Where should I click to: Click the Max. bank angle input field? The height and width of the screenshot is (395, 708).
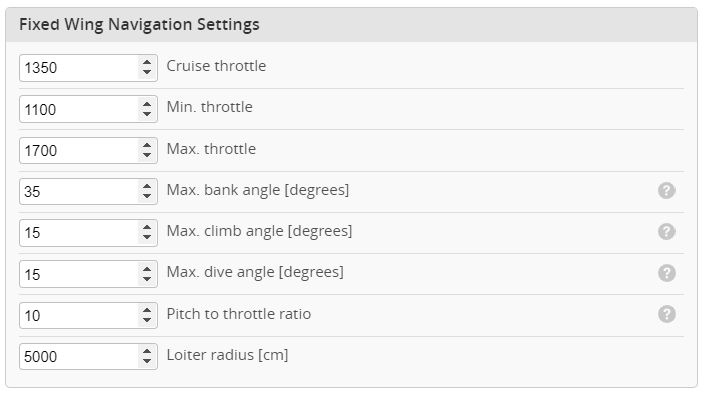click(79, 191)
